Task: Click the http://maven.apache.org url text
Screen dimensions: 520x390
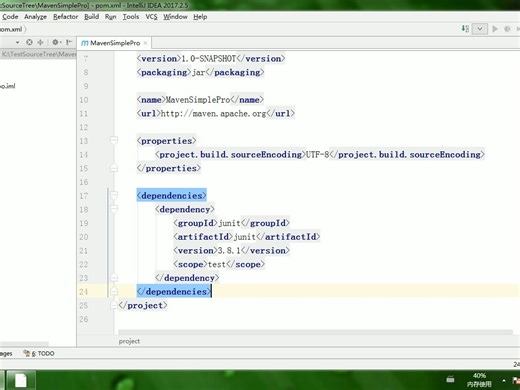Action: pos(213,114)
